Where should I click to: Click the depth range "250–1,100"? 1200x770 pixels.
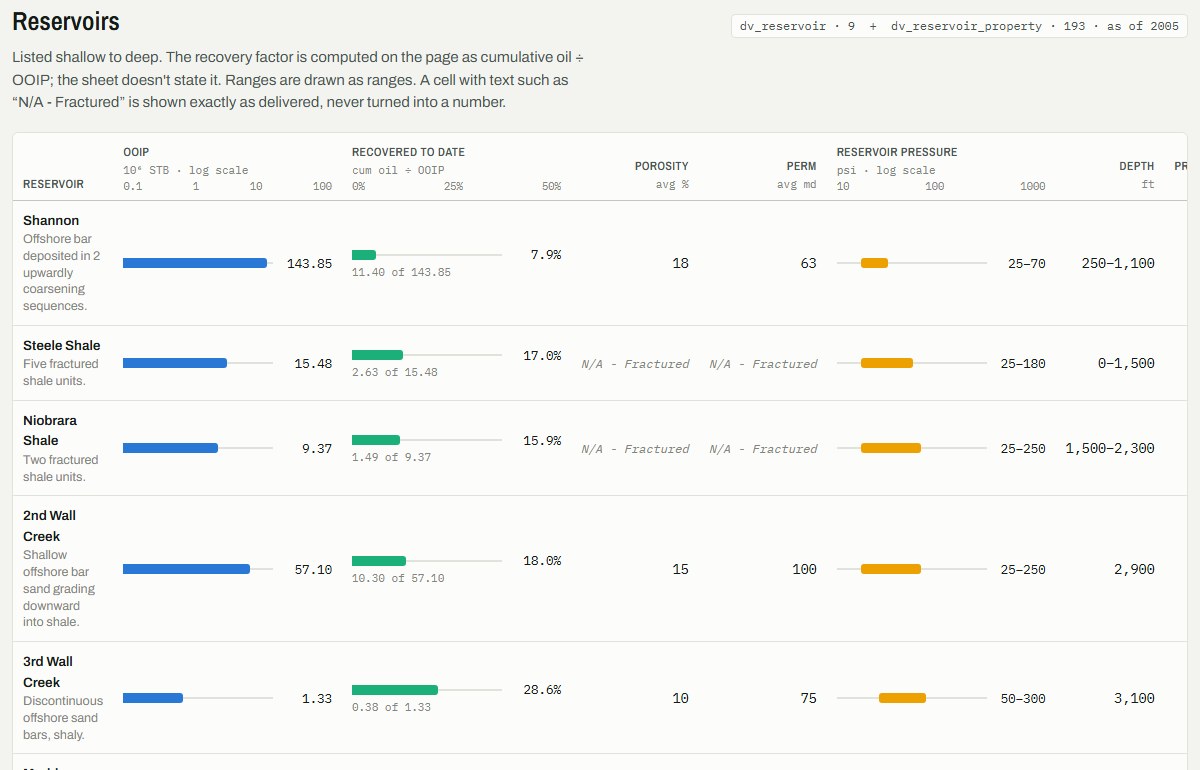[1118, 263]
